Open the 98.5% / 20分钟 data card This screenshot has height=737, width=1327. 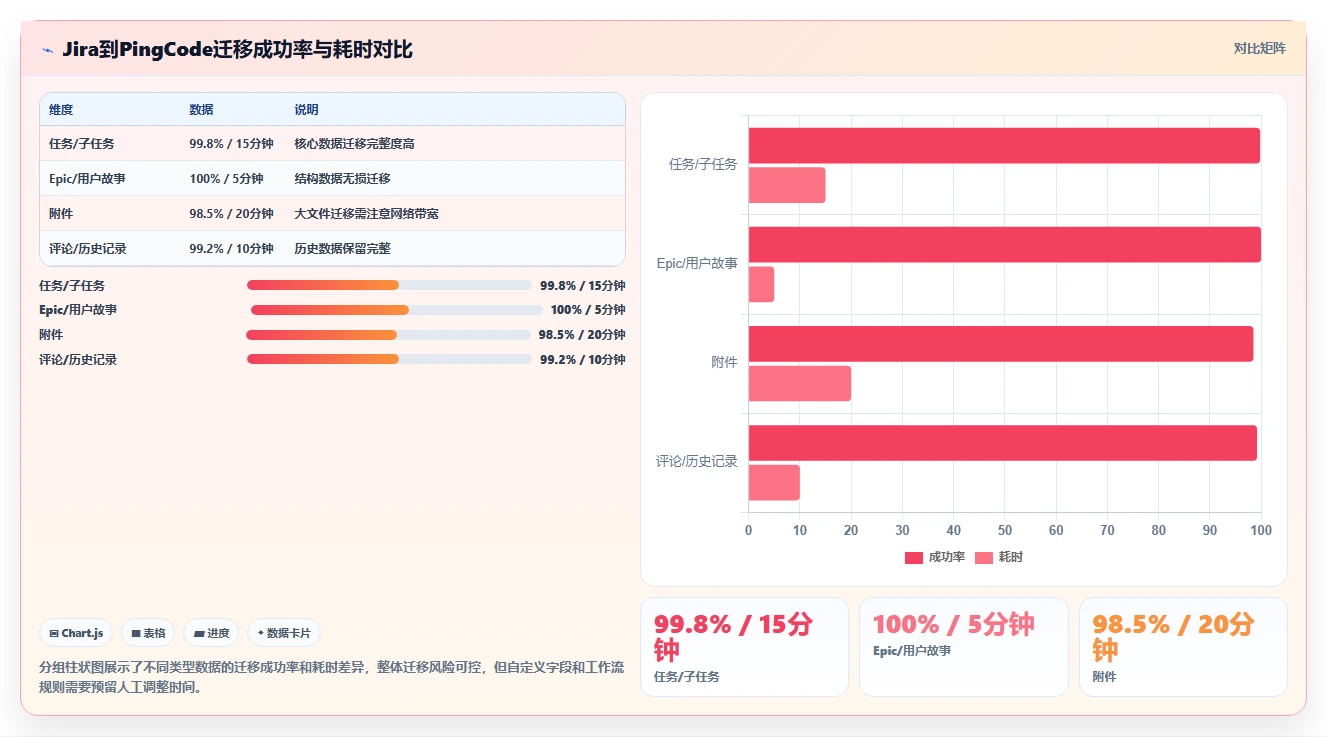click(1183, 647)
